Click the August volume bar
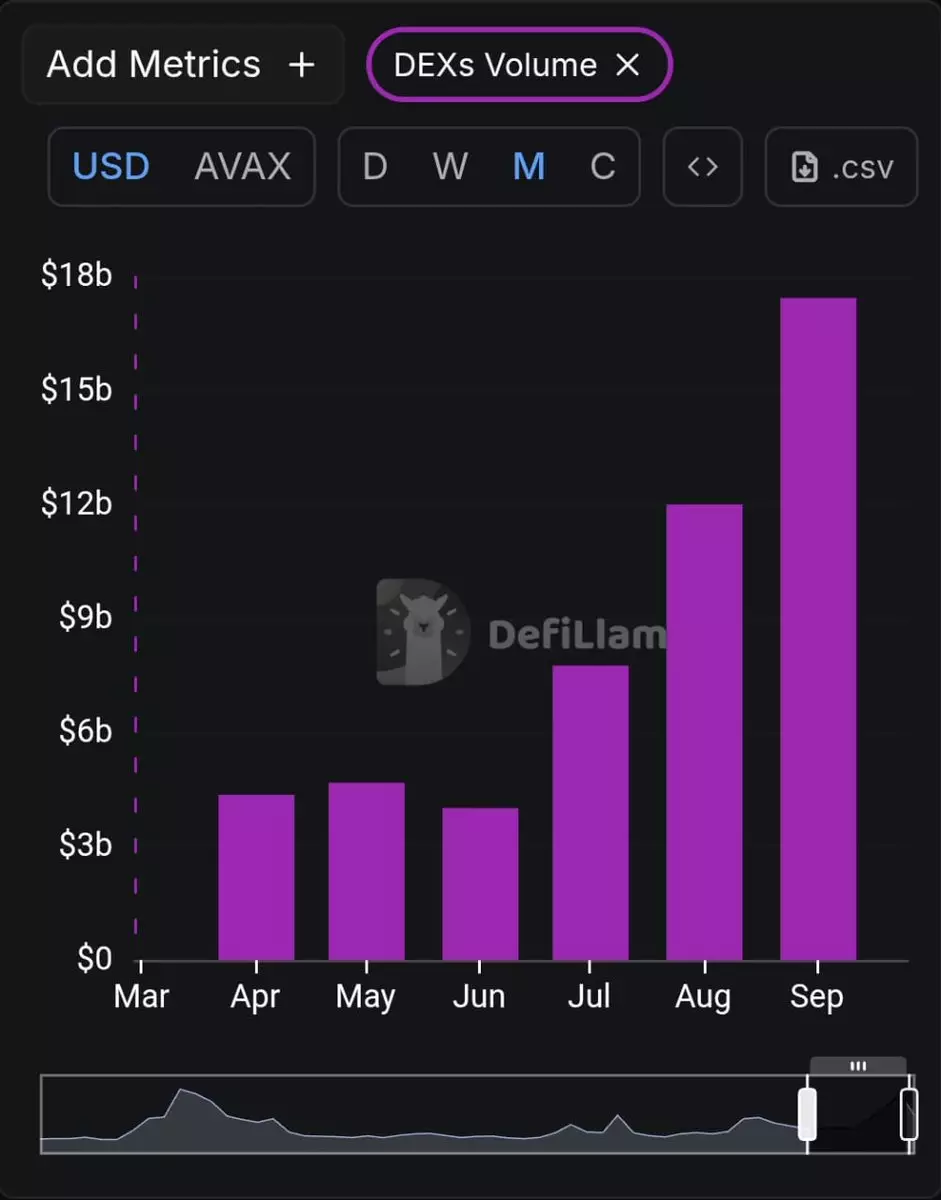The width and height of the screenshot is (941, 1200). pyautogui.click(x=704, y=732)
